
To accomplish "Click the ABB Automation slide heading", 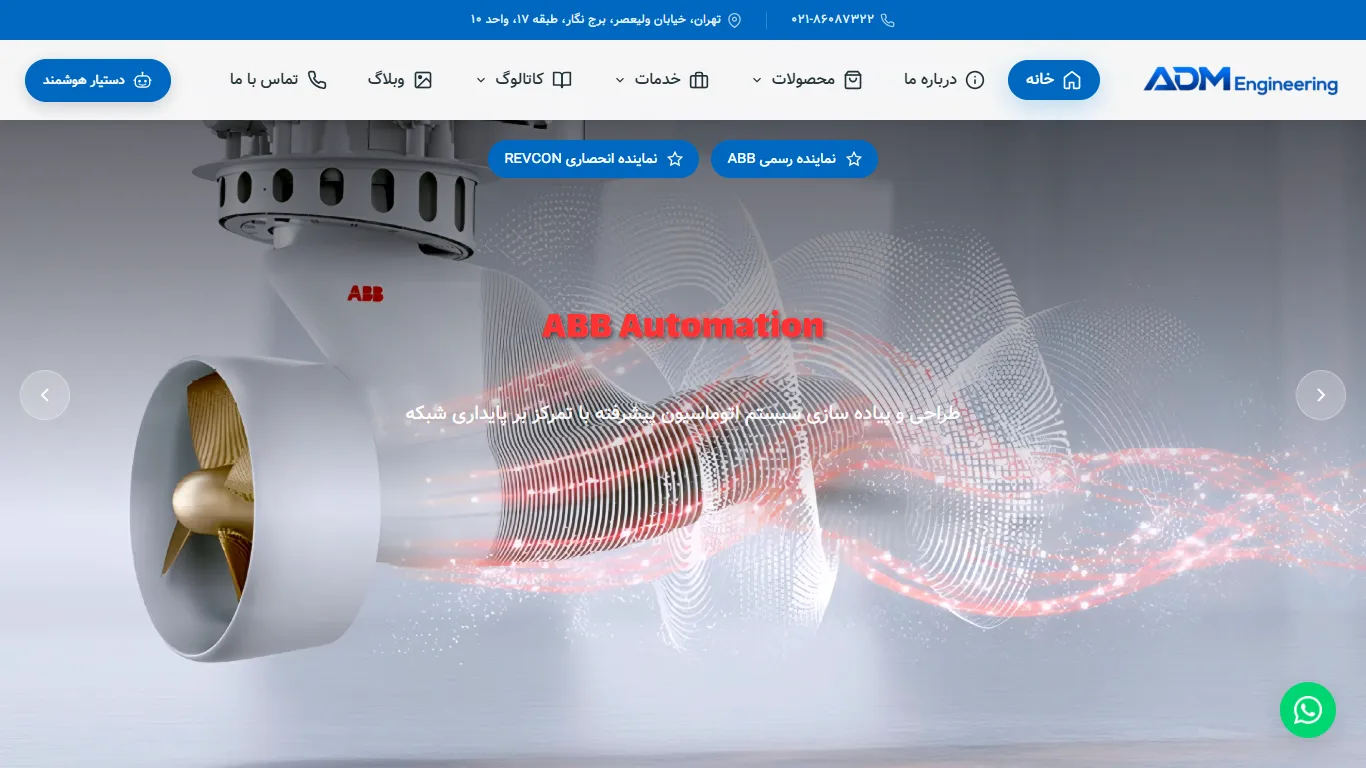I will (683, 325).
